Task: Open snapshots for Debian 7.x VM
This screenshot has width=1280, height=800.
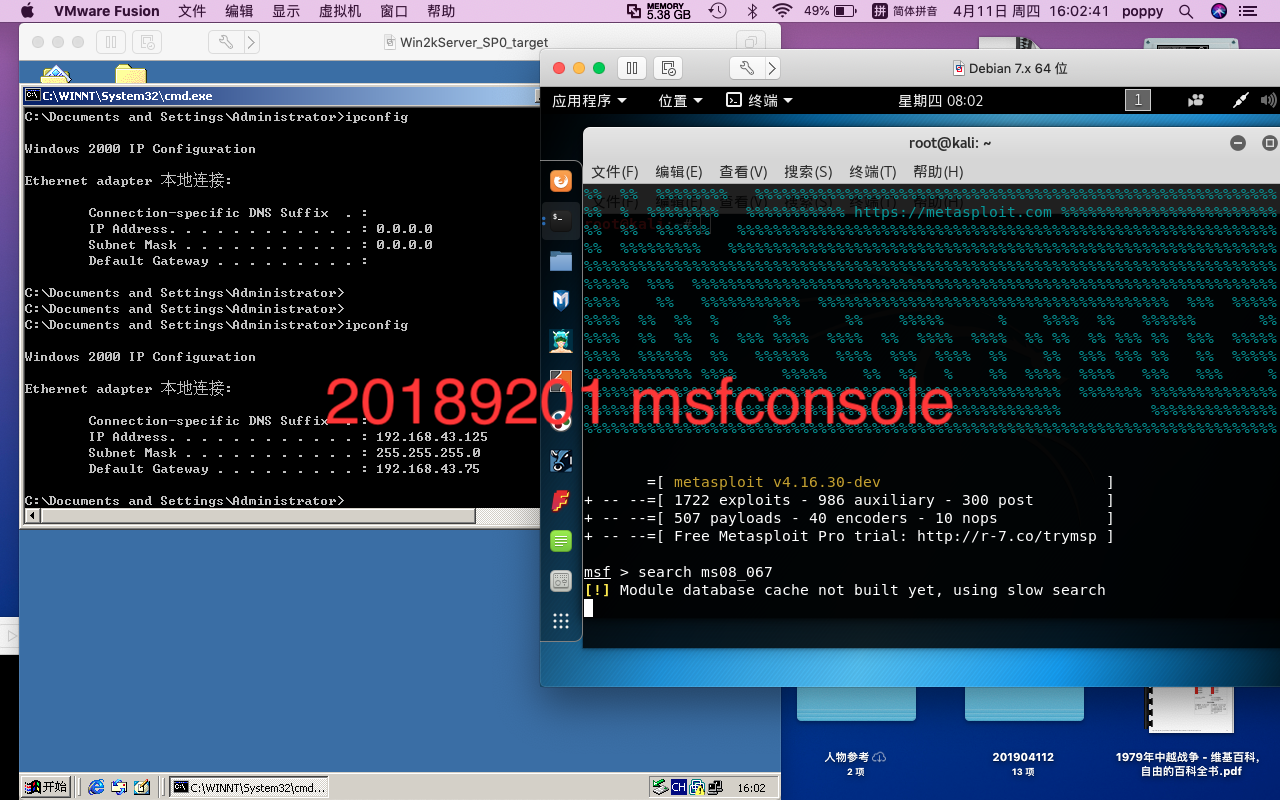Action: (x=669, y=68)
